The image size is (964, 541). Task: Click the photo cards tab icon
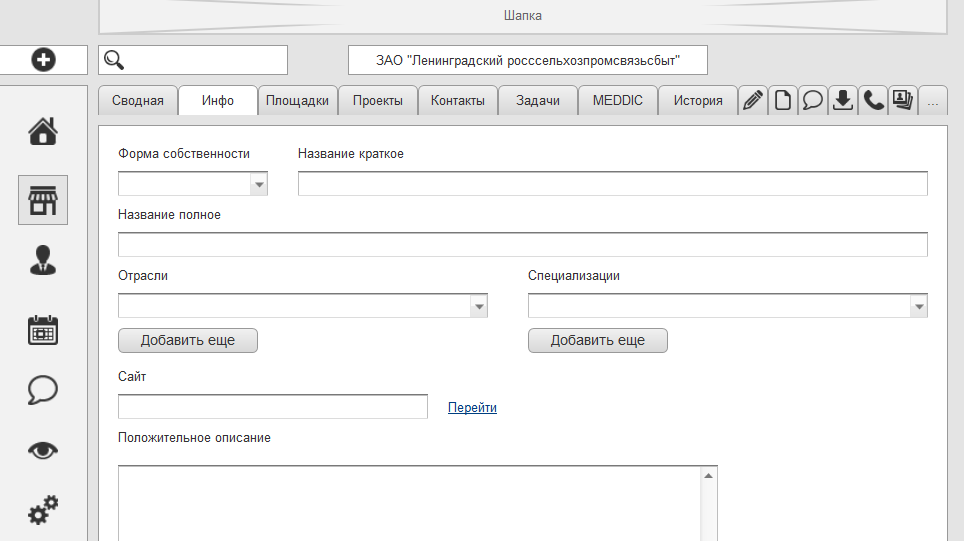(x=903, y=100)
